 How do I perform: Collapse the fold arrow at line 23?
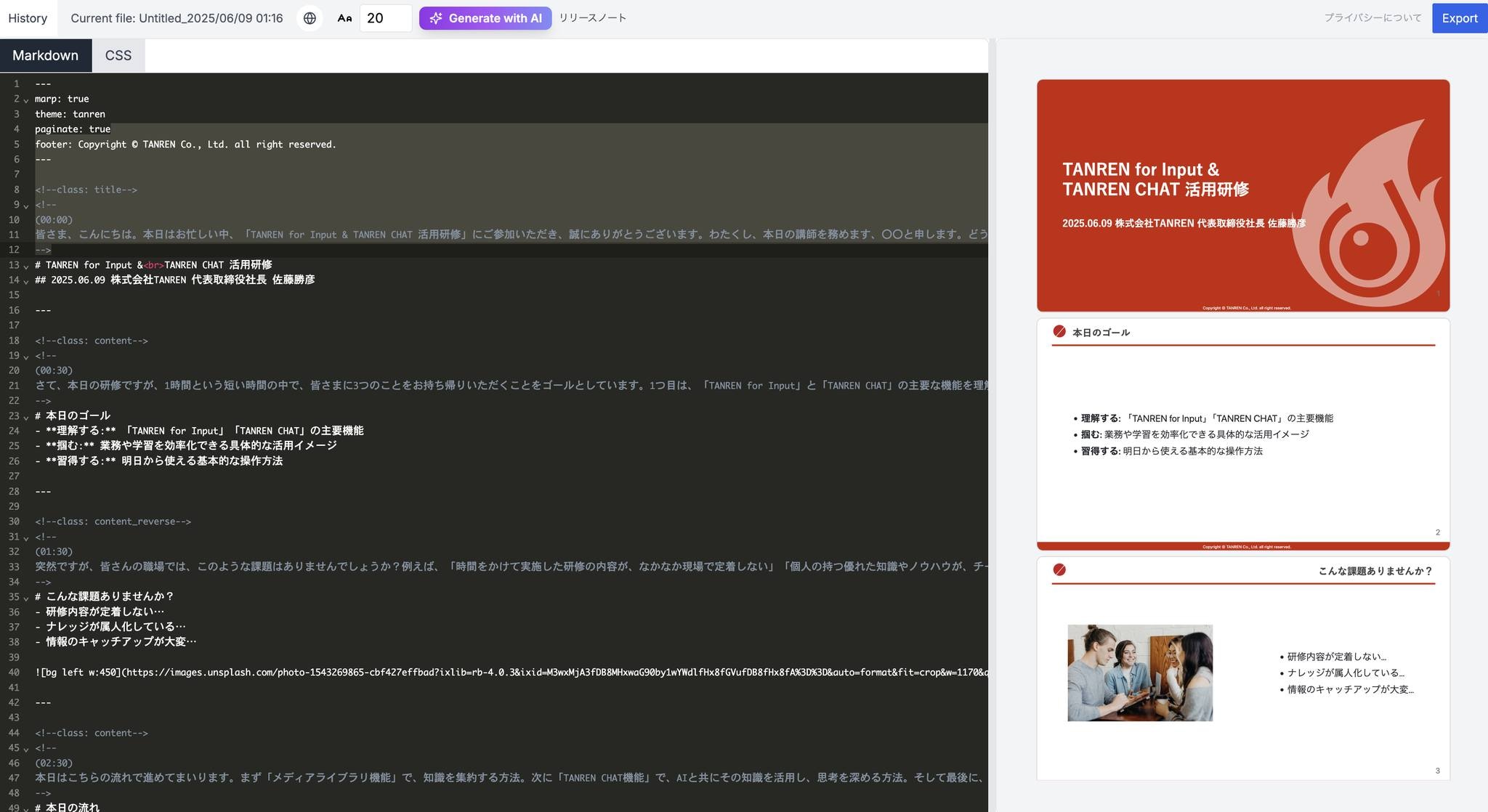[x=26, y=417]
